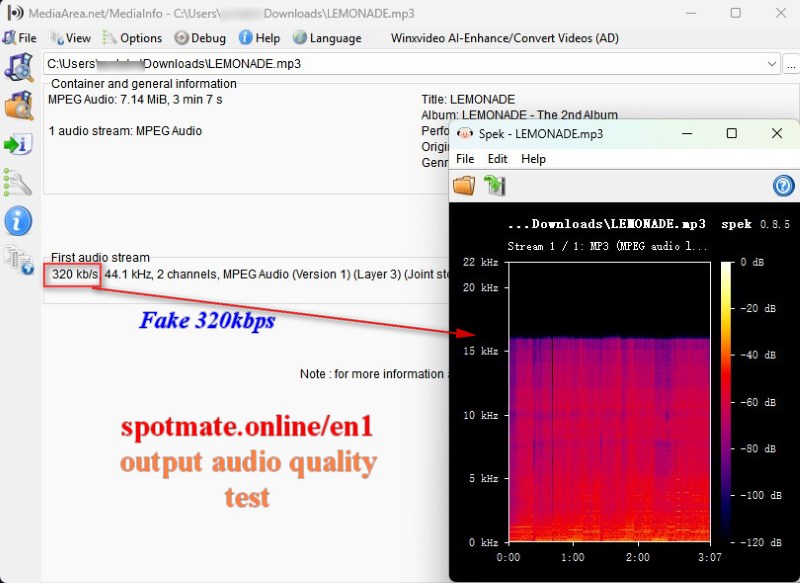
Task: Click MediaInfo open file sidebar icon
Action: 19,67
